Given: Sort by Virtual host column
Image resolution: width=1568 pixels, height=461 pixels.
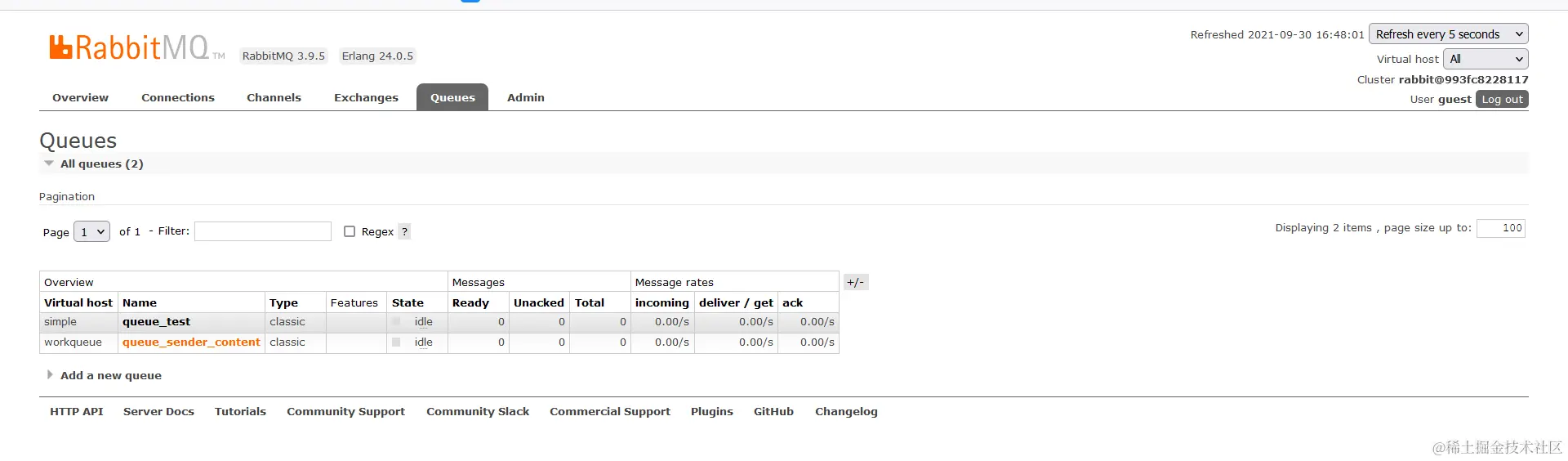Looking at the screenshot, I should click(78, 302).
